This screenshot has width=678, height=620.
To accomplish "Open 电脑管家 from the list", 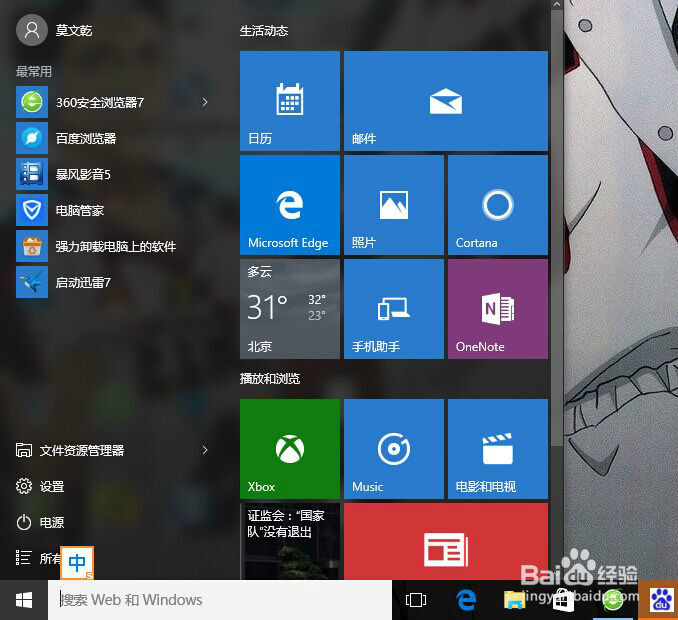I will click(113, 210).
